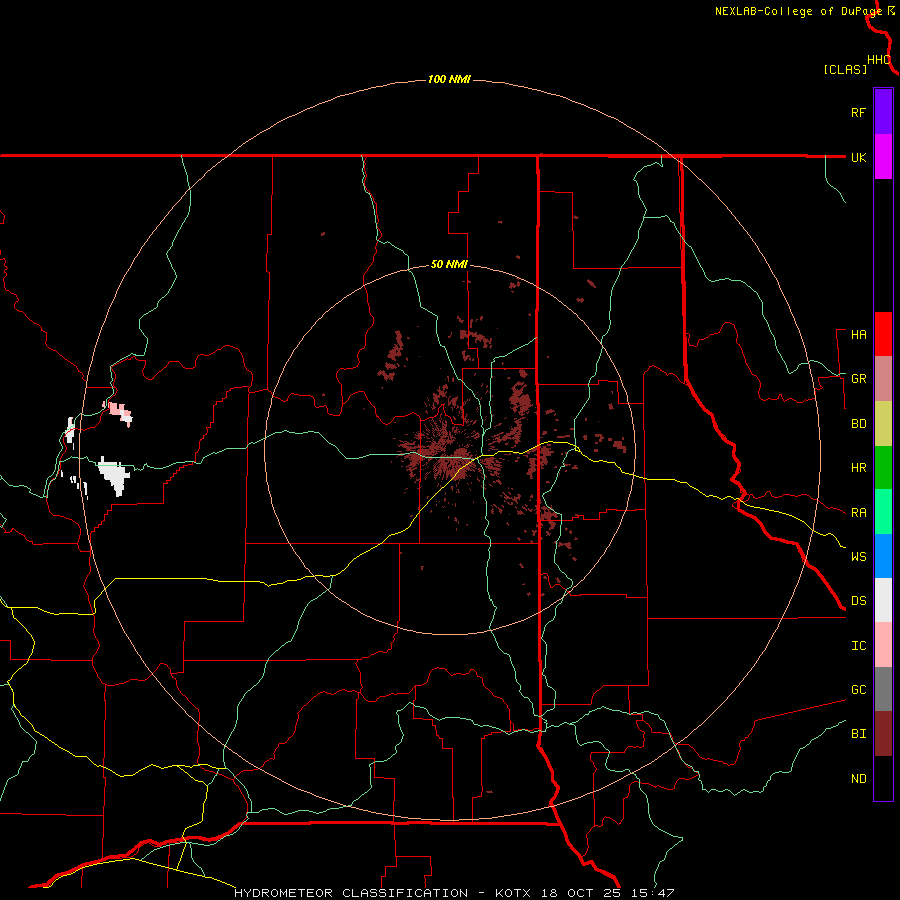The width and height of the screenshot is (900, 900).
Task: Click the HYDROMETEOR CLASSIFICATION caption
Action: click(x=351, y=893)
